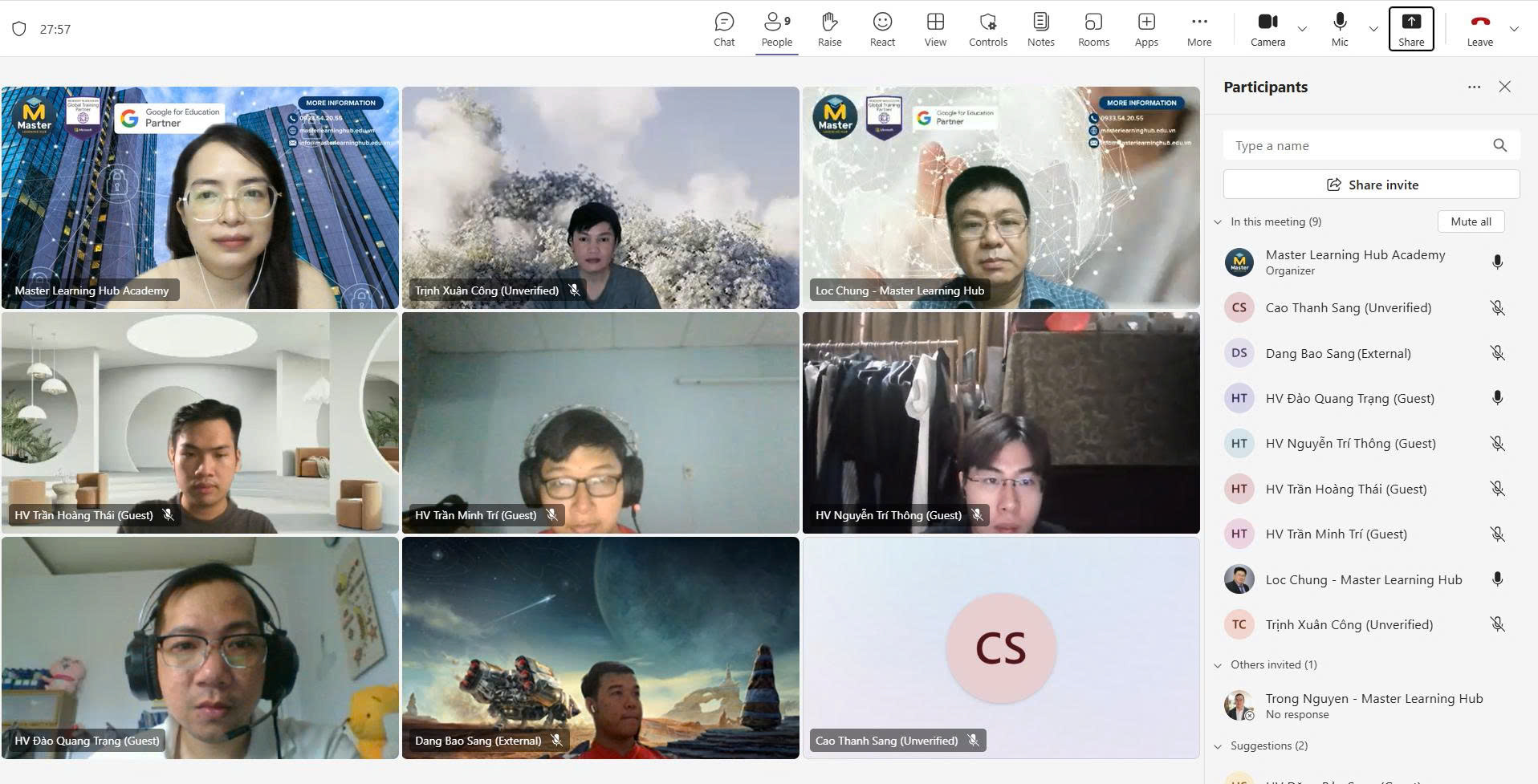The height and width of the screenshot is (784, 1538).
Task: Collapse the In this meeting section
Action: pyautogui.click(x=1218, y=222)
